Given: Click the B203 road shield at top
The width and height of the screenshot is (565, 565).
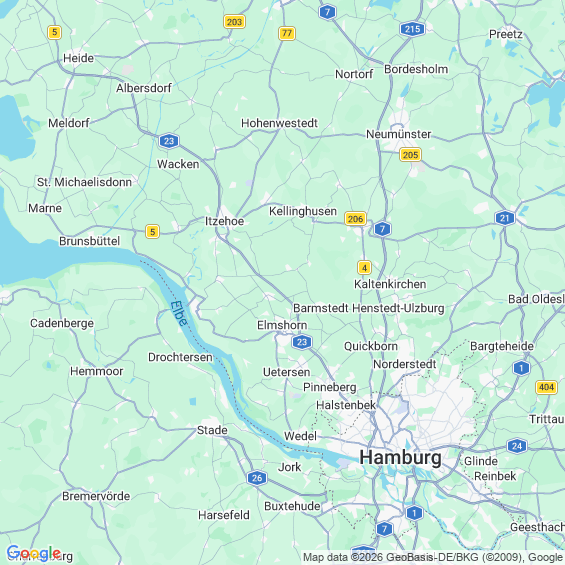Looking at the screenshot, I should (234, 22).
